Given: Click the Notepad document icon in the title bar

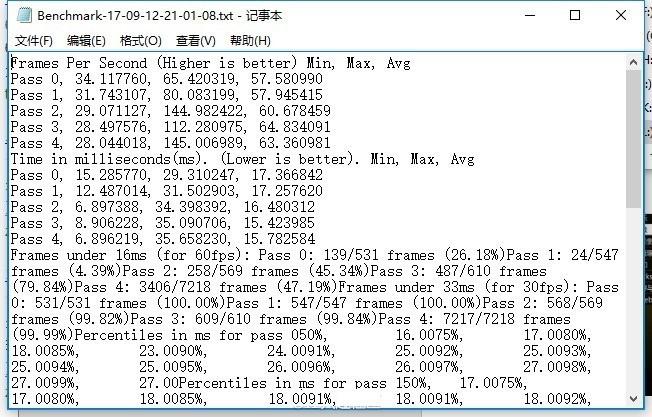Looking at the screenshot, I should point(24,16).
